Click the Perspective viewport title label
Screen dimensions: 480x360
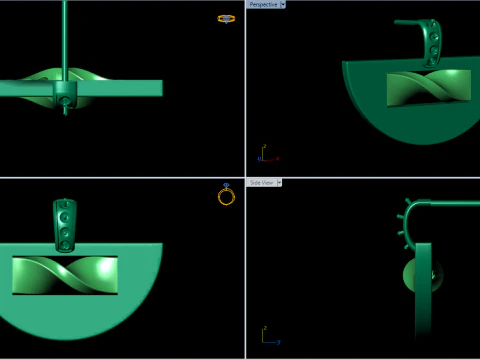tap(263, 5)
